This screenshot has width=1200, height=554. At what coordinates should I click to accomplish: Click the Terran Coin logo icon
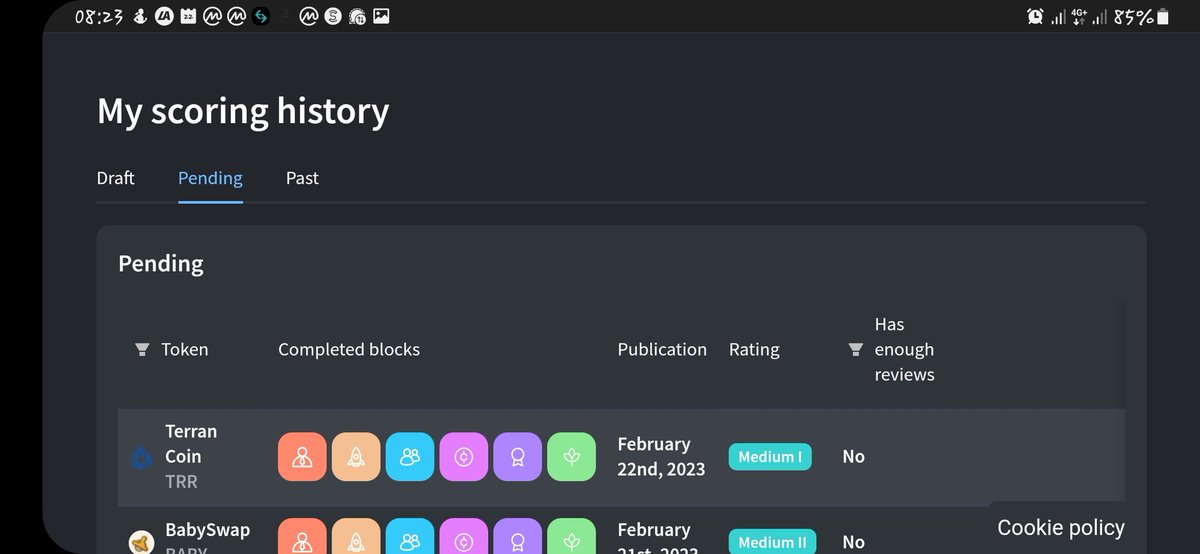[141, 457]
